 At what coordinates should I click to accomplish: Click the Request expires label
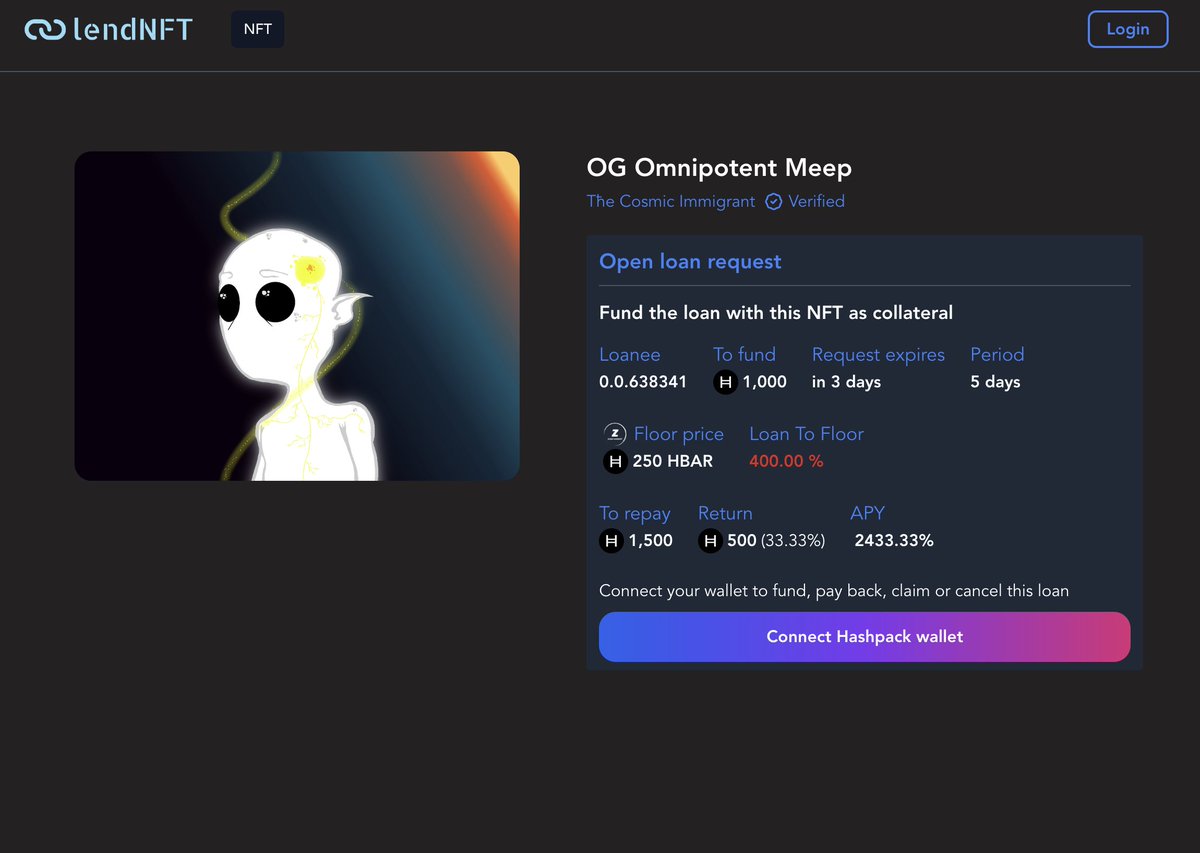pos(878,355)
